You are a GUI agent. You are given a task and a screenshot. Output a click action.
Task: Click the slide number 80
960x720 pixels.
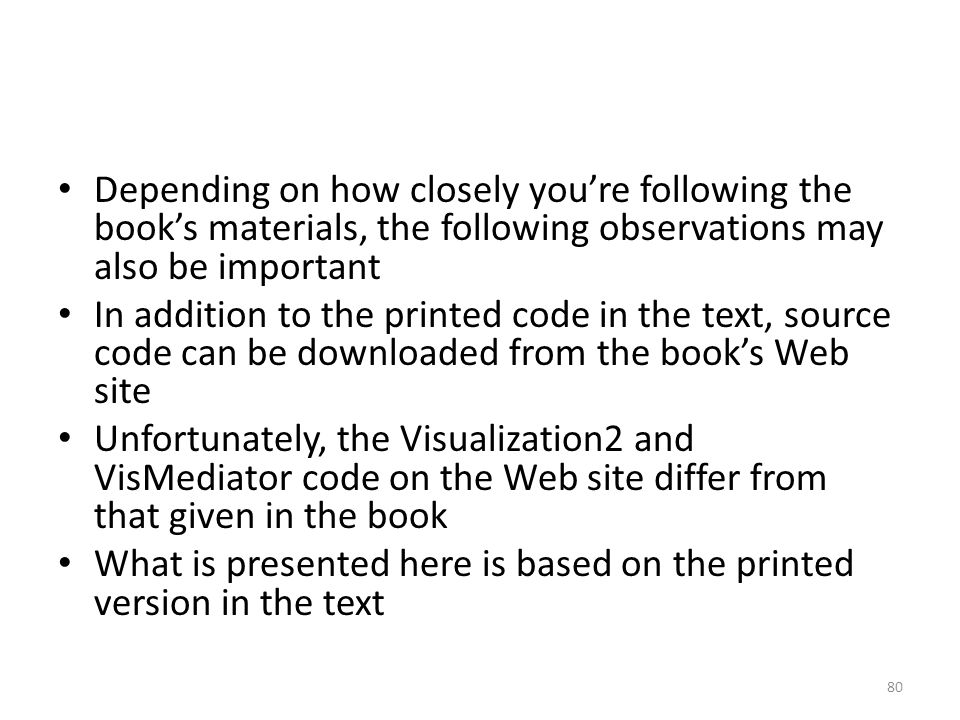tap(894, 687)
